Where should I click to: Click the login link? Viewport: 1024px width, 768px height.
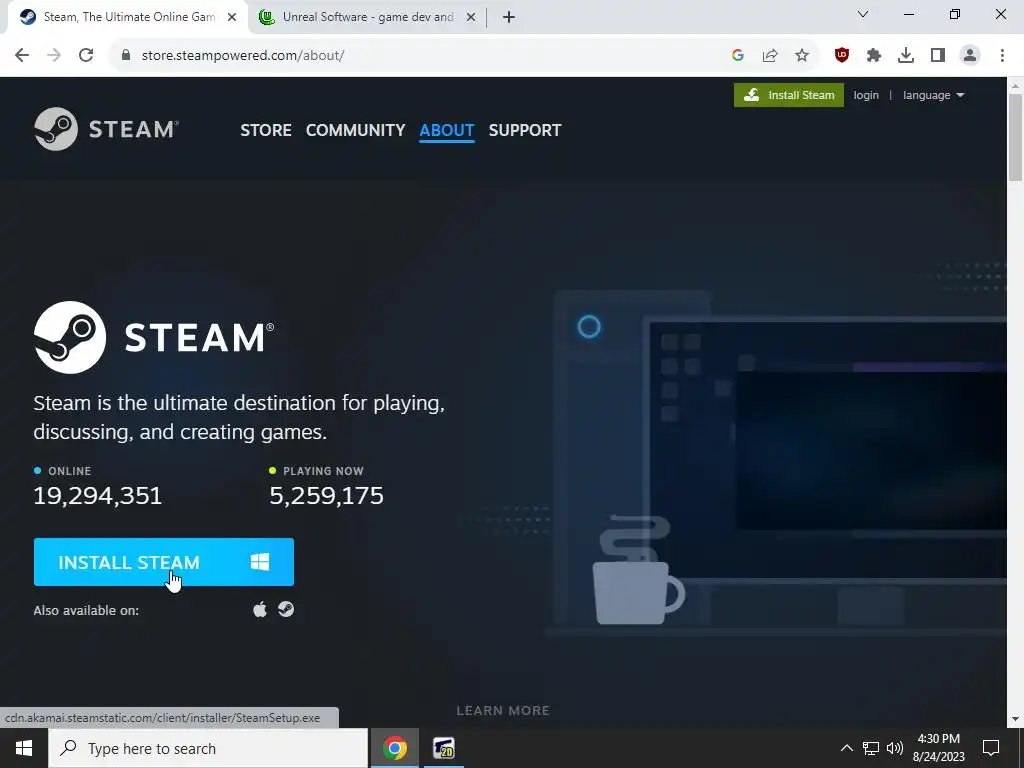pyautogui.click(x=866, y=95)
